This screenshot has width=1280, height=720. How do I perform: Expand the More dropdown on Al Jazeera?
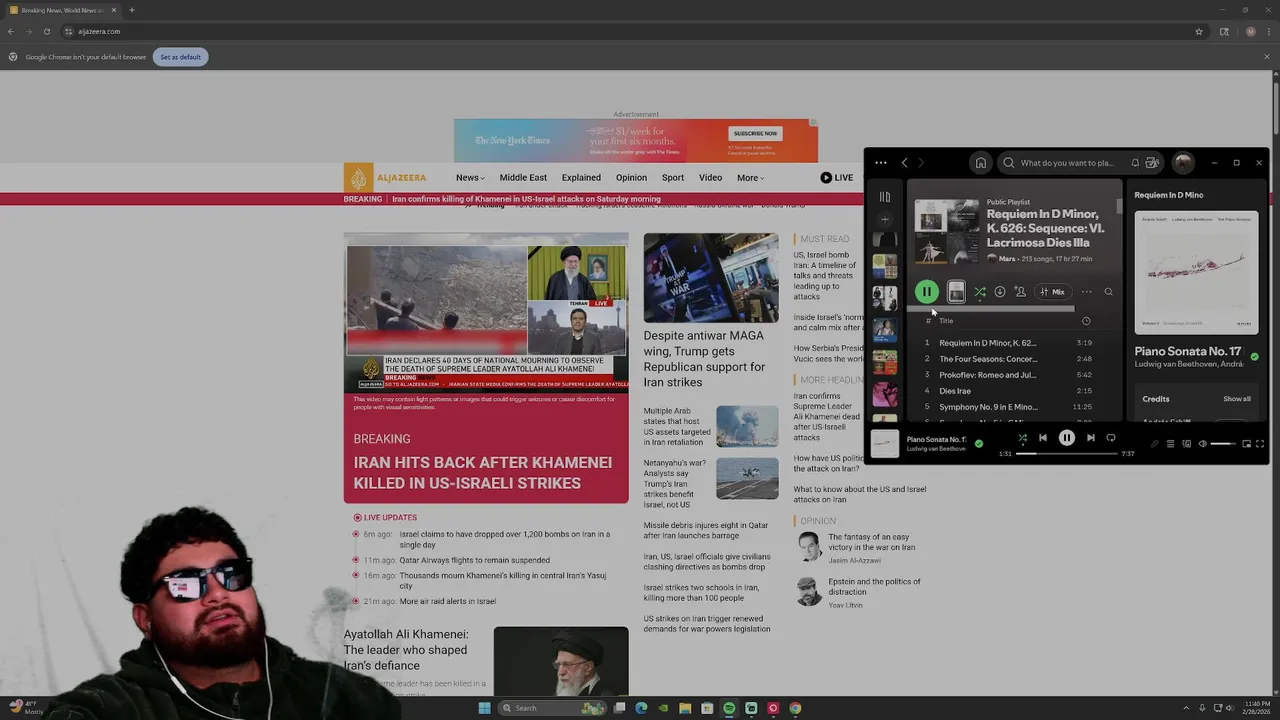click(750, 178)
